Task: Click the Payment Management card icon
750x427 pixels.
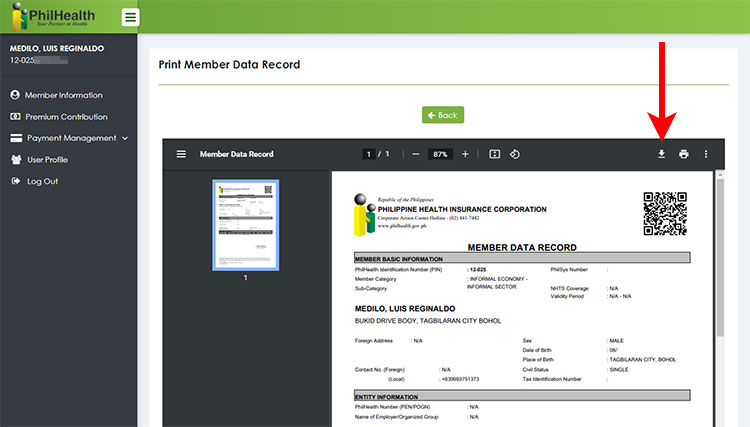Action: tap(16, 138)
